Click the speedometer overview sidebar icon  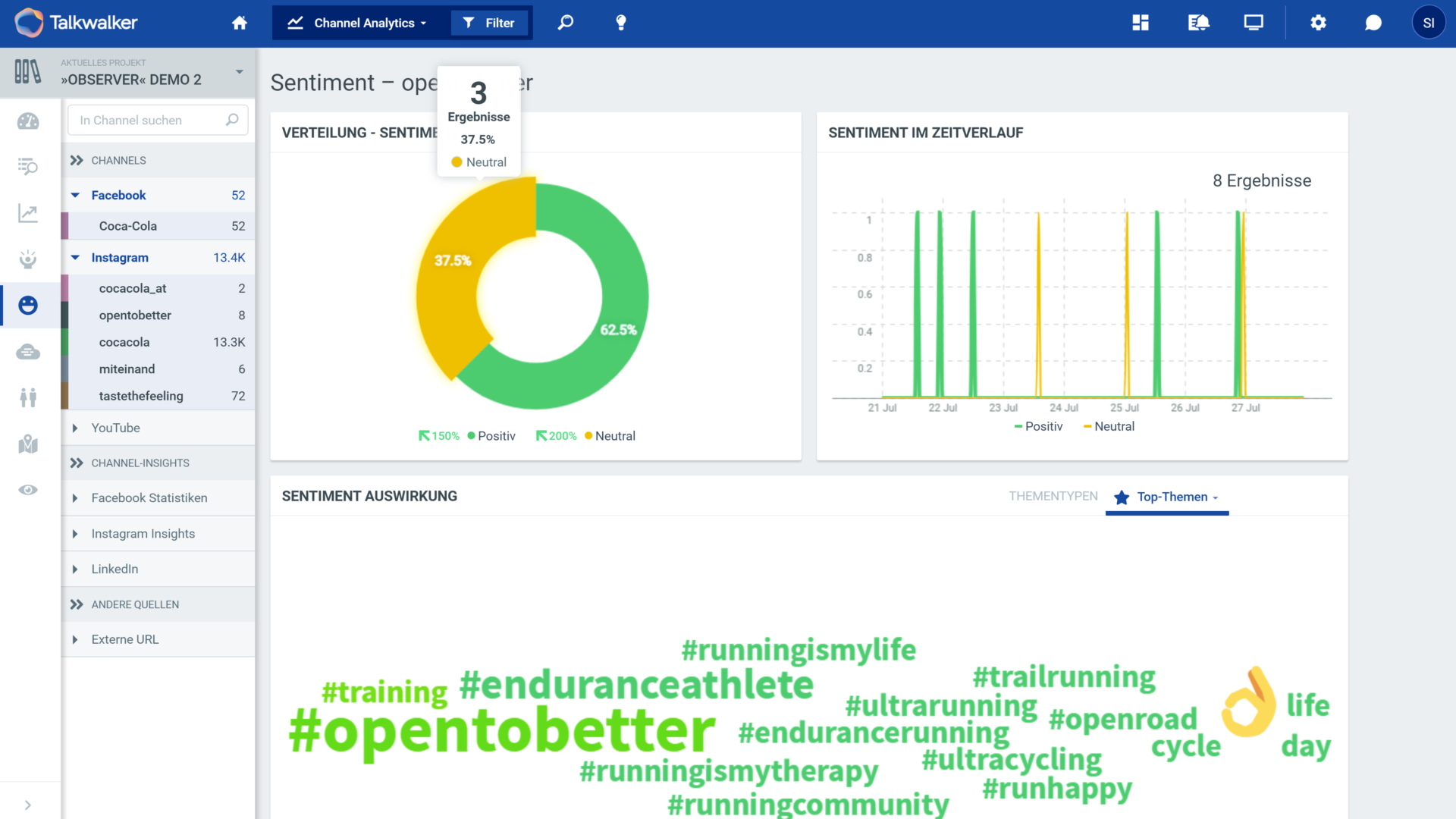pos(28,121)
